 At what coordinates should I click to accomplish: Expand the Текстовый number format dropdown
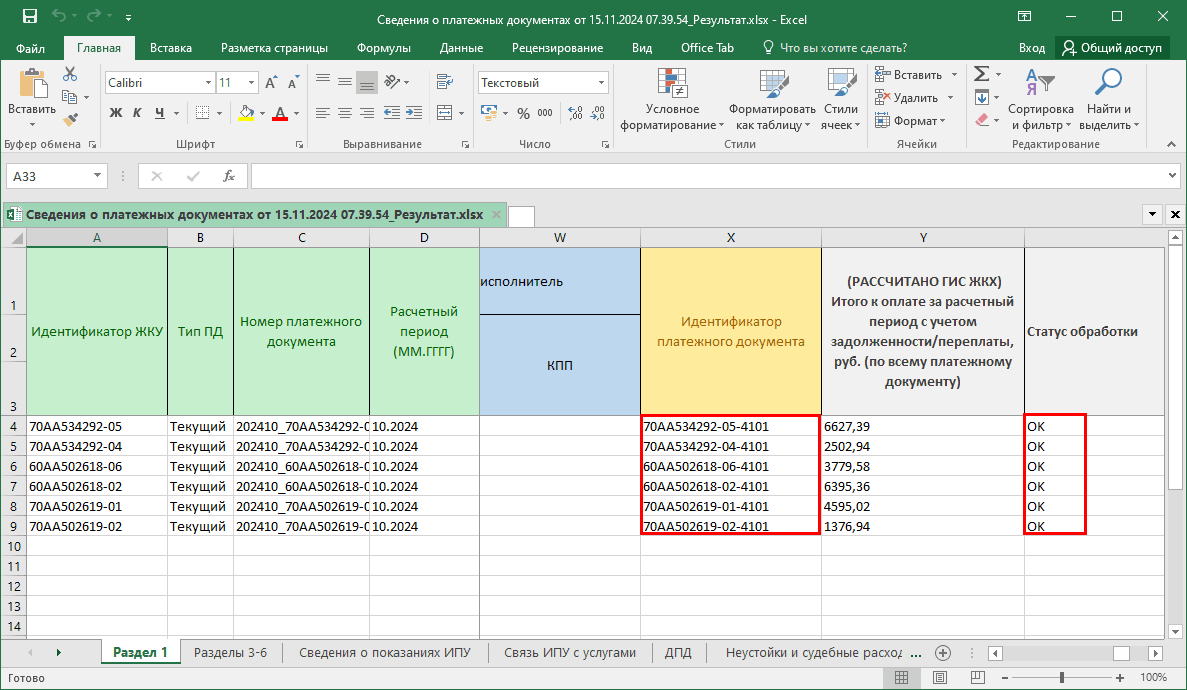(x=601, y=83)
